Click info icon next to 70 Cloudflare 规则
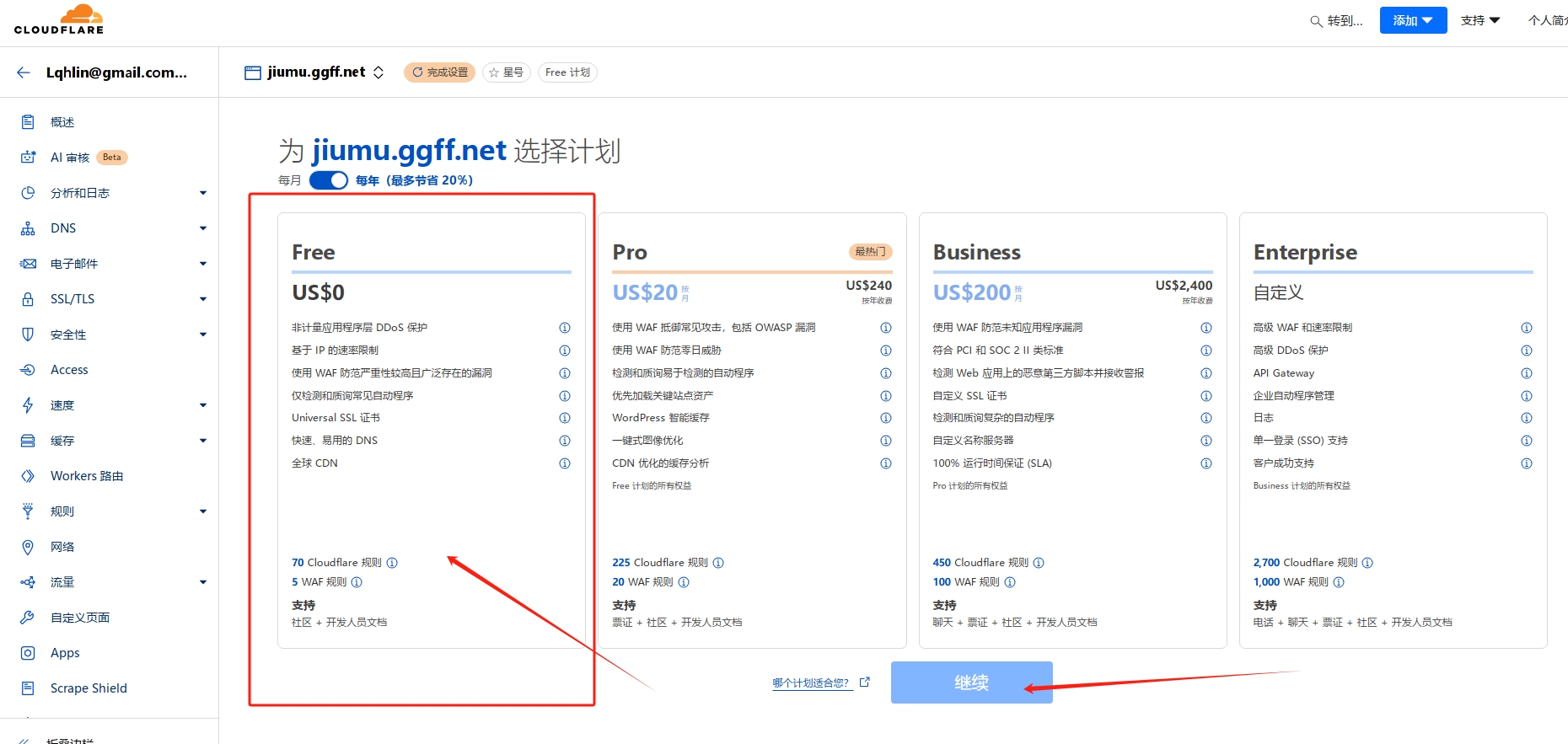This screenshot has height=744, width=1568. (392, 563)
